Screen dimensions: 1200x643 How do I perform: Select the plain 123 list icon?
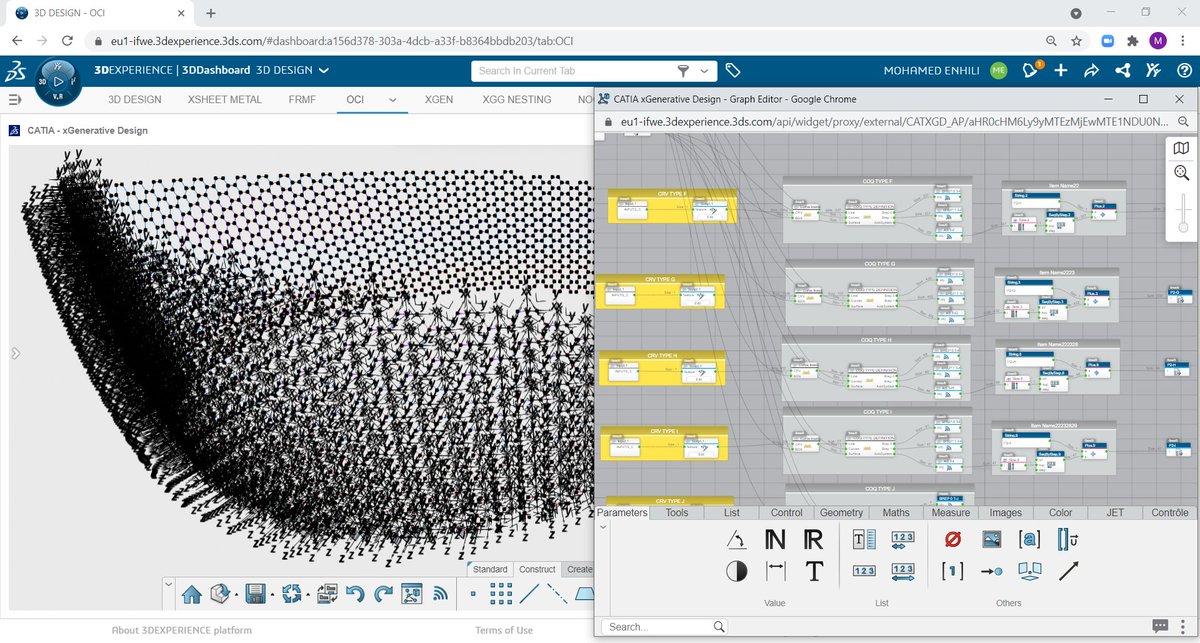(864, 571)
